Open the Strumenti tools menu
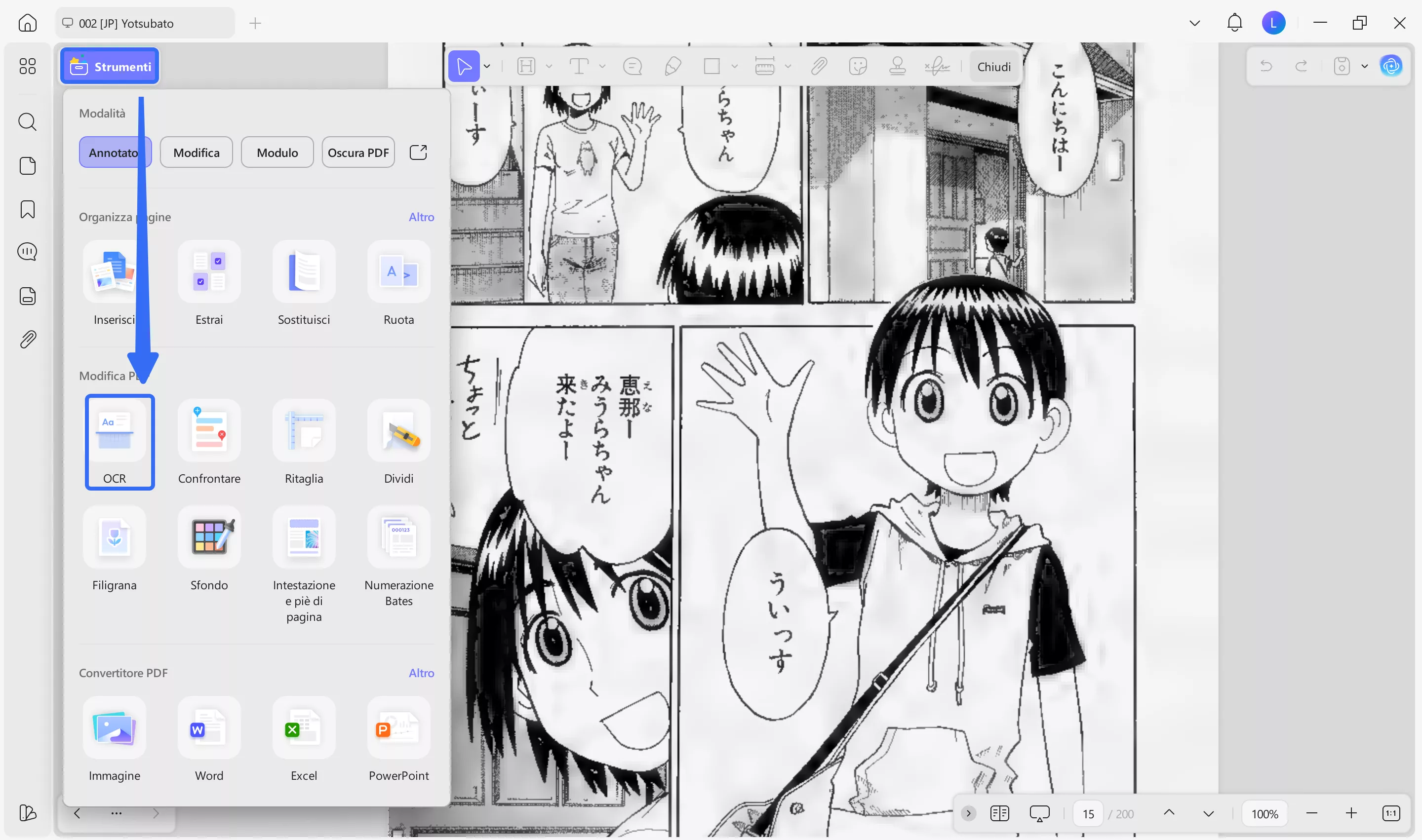Viewport: 1422px width, 840px height. pos(110,66)
